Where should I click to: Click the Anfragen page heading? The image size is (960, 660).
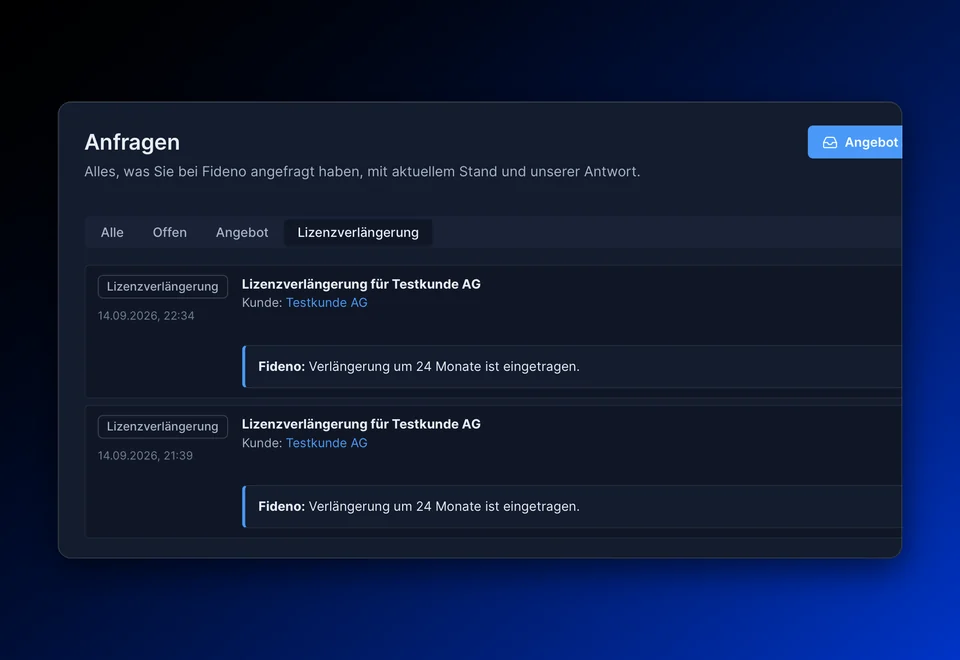point(132,142)
